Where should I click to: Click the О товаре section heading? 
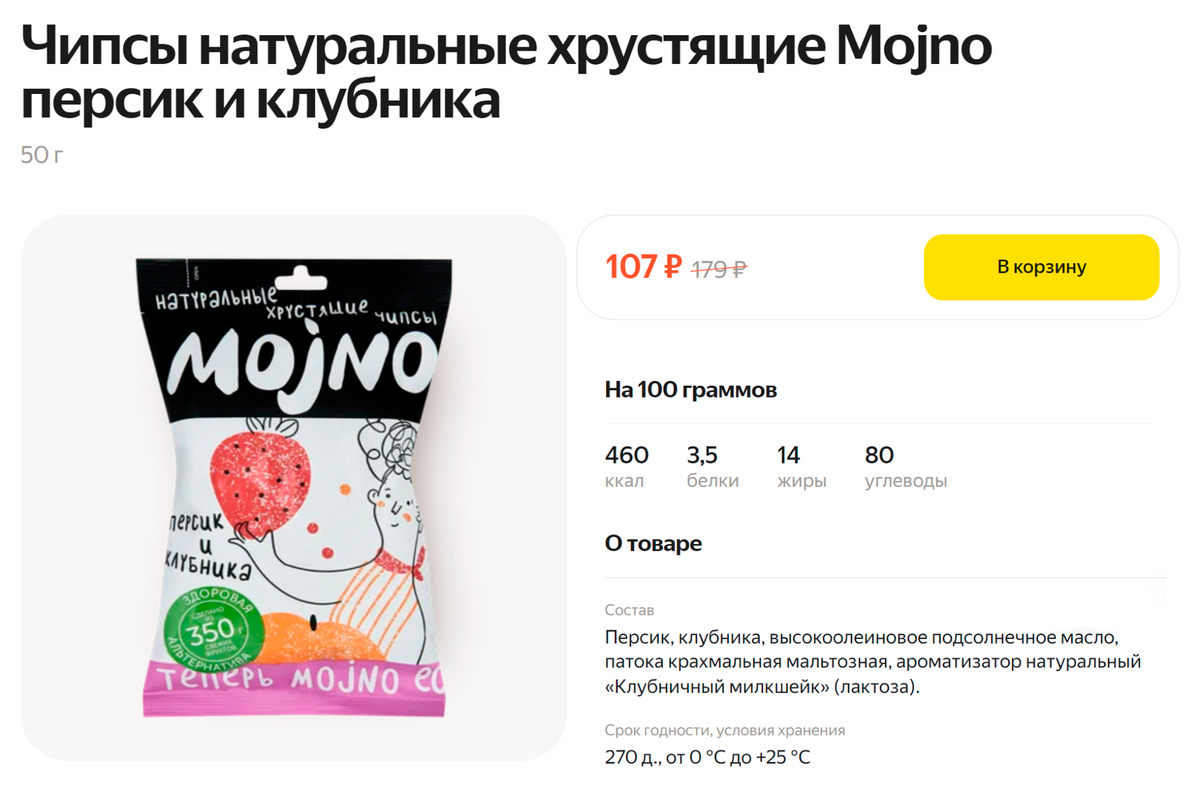(653, 544)
